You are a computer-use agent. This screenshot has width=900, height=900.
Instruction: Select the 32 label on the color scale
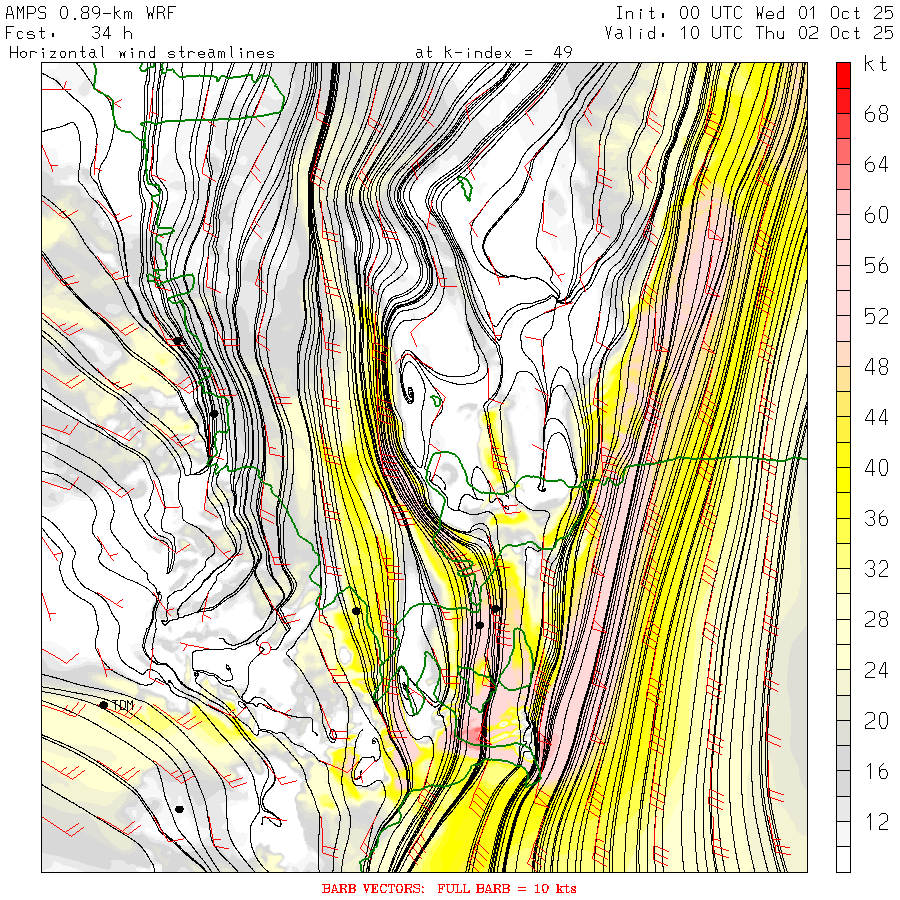coord(876,569)
